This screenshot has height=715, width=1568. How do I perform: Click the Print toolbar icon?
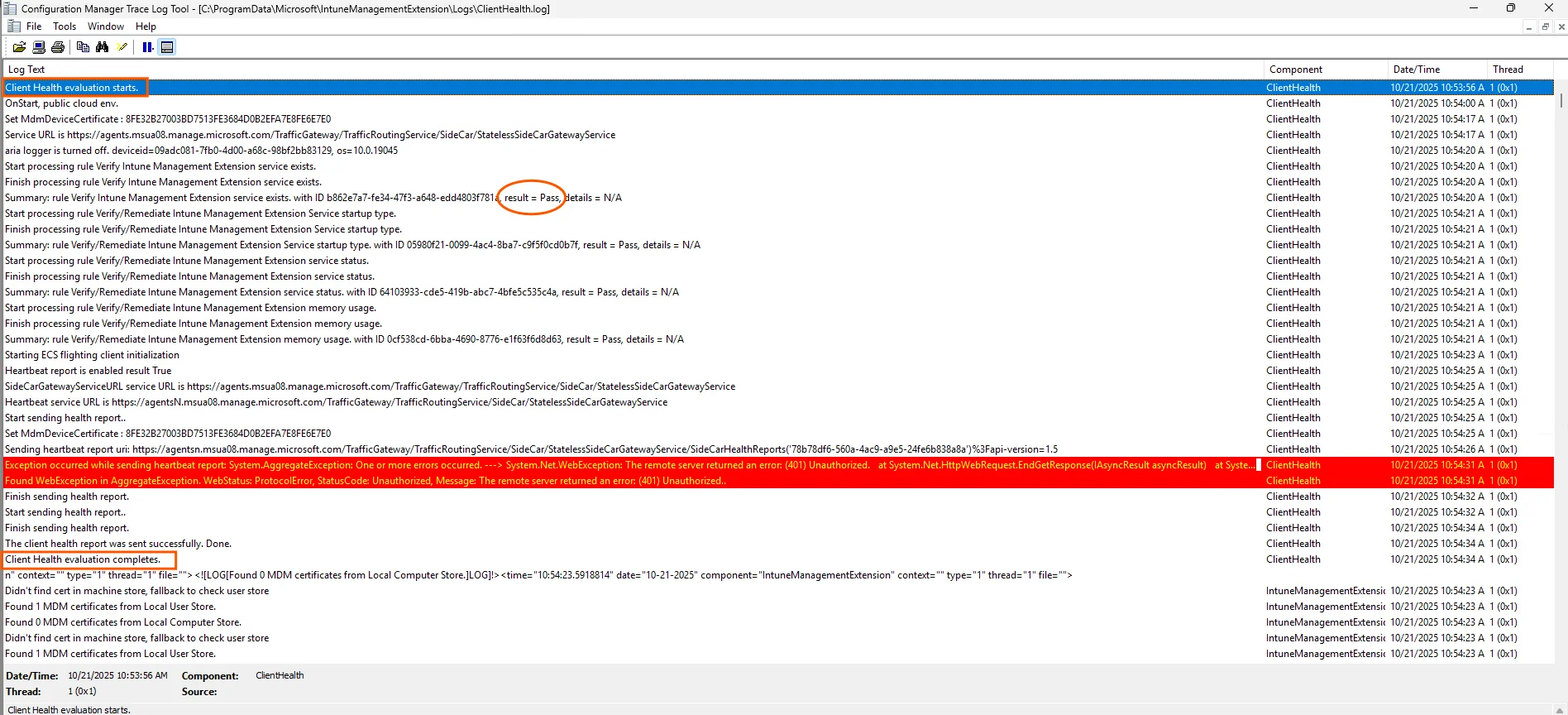tap(58, 47)
